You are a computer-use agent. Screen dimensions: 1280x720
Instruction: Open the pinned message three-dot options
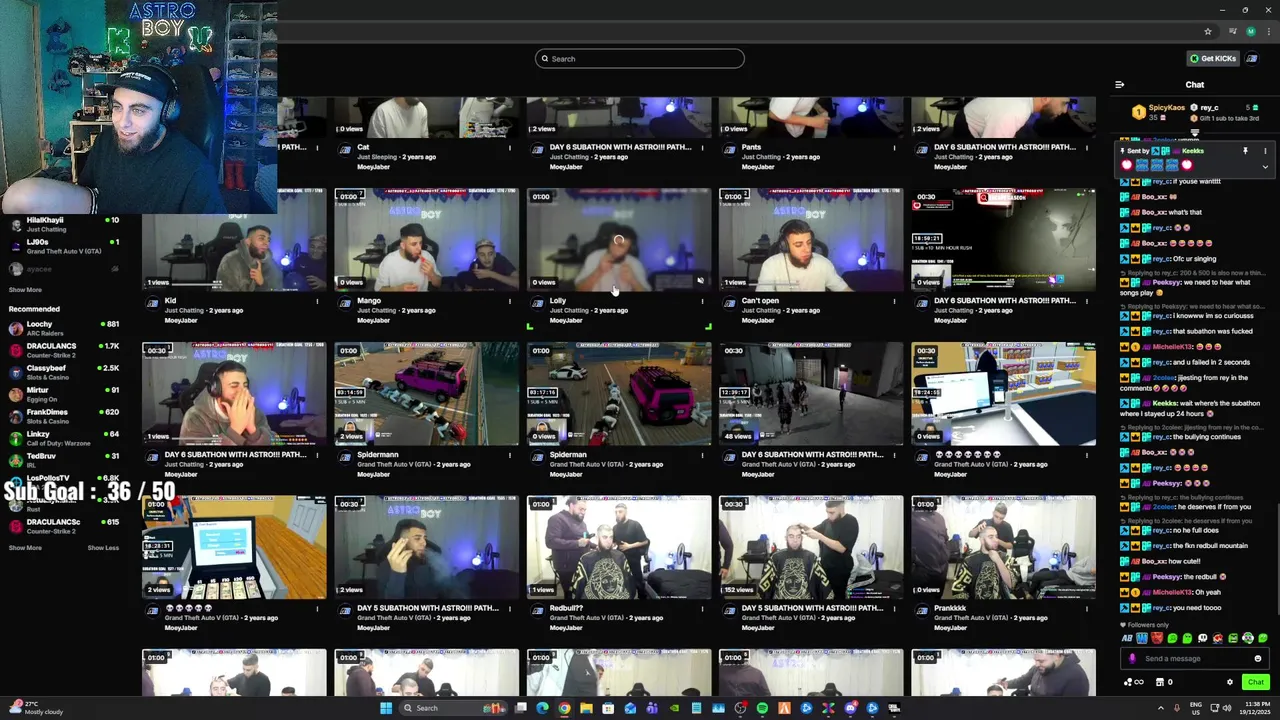pyautogui.click(x=1265, y=151)
